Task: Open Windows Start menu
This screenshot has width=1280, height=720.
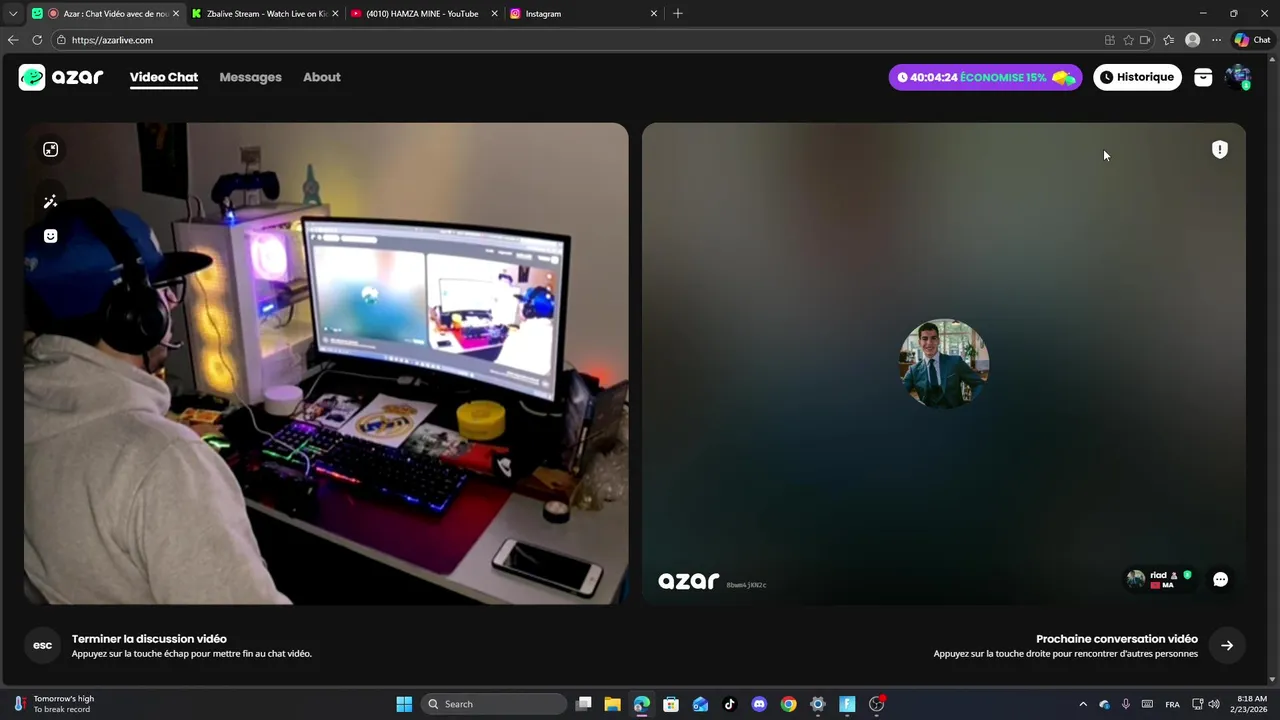Action: coord(404,704)
